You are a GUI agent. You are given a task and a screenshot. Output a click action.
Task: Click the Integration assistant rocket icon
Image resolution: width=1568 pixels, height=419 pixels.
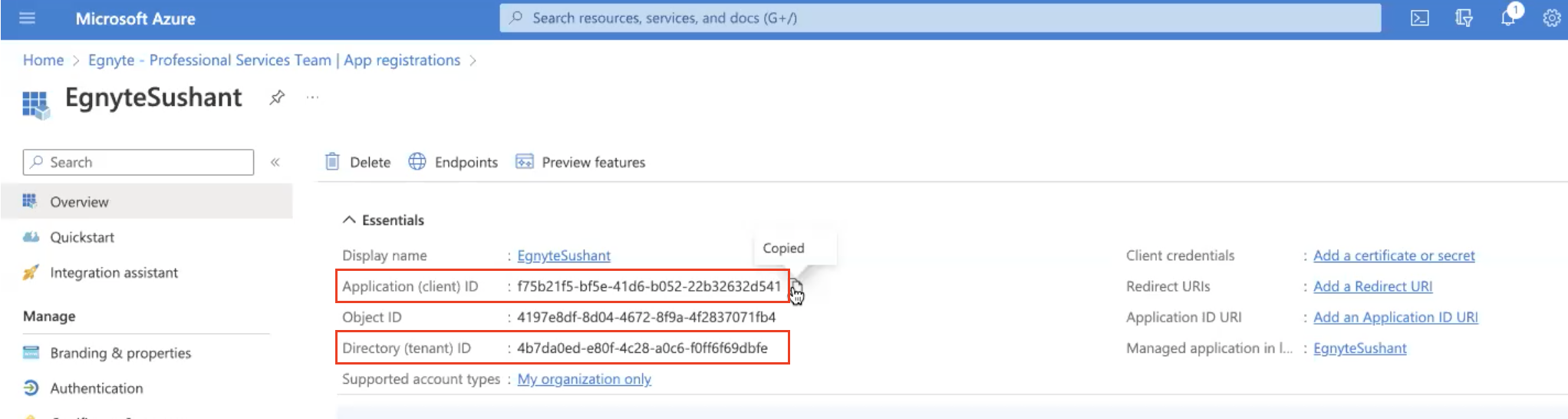31,272
